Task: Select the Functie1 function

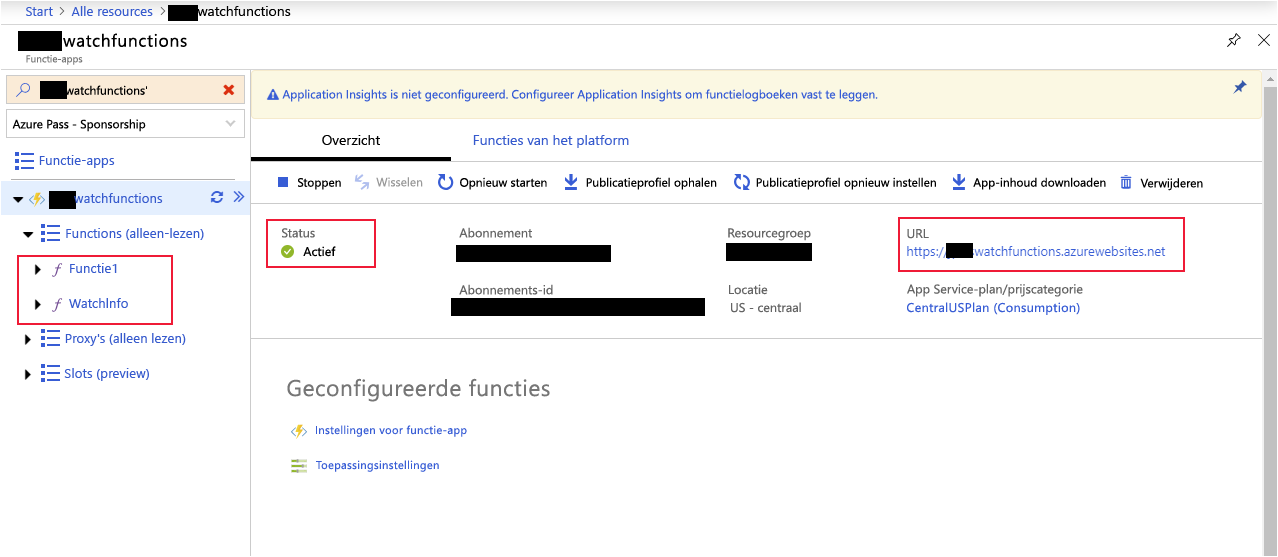Action: coord(94,269)
